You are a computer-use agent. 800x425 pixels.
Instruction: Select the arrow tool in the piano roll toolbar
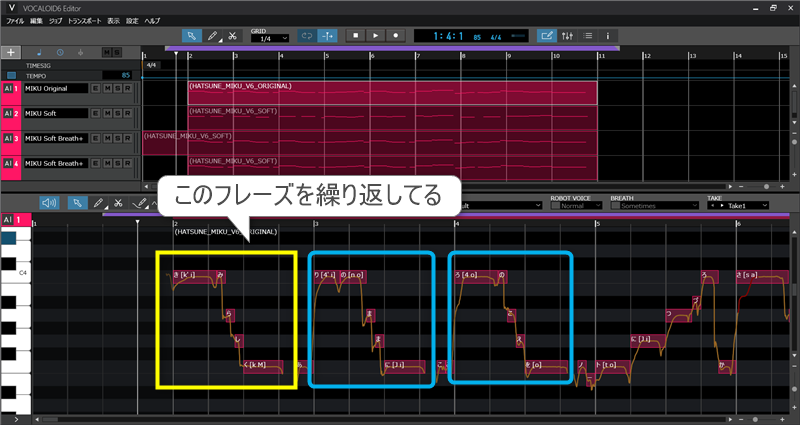point(78,203)
